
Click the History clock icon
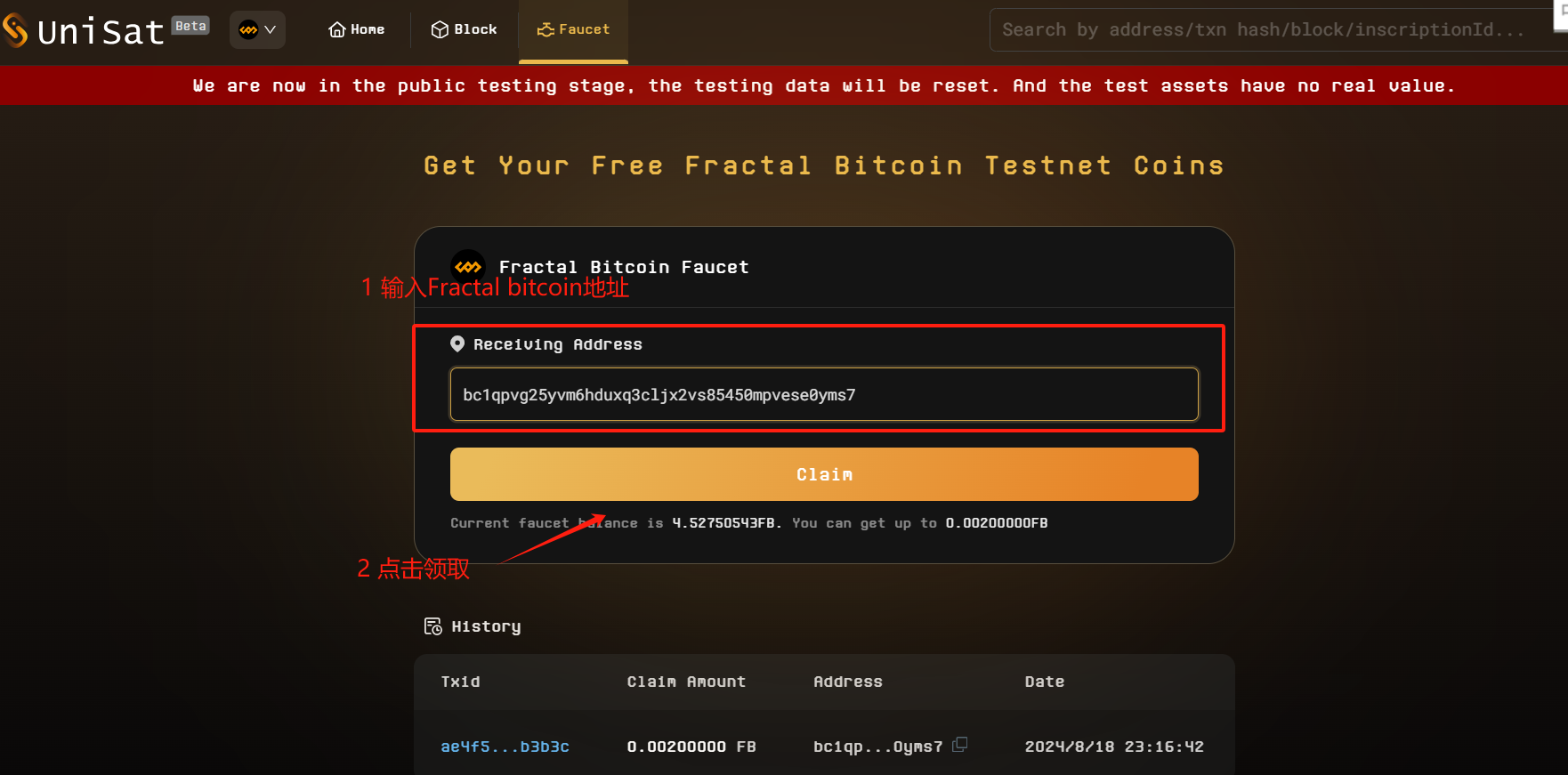pos(432,626)
